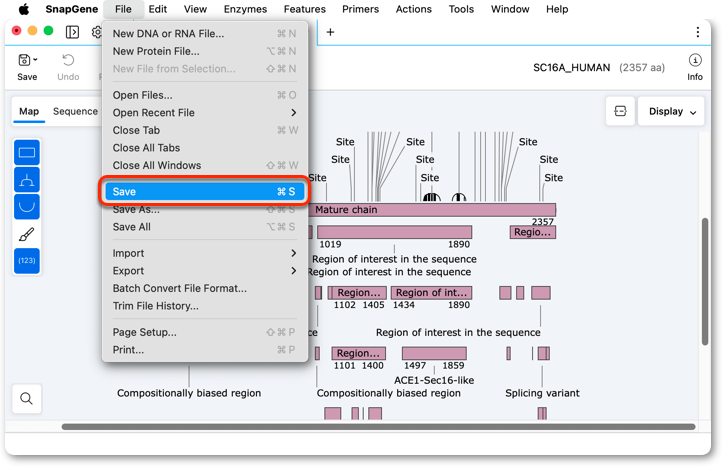Select the Mature chain feature bar
The height and width of the screenshot is (466, 722).
point(432,210)
